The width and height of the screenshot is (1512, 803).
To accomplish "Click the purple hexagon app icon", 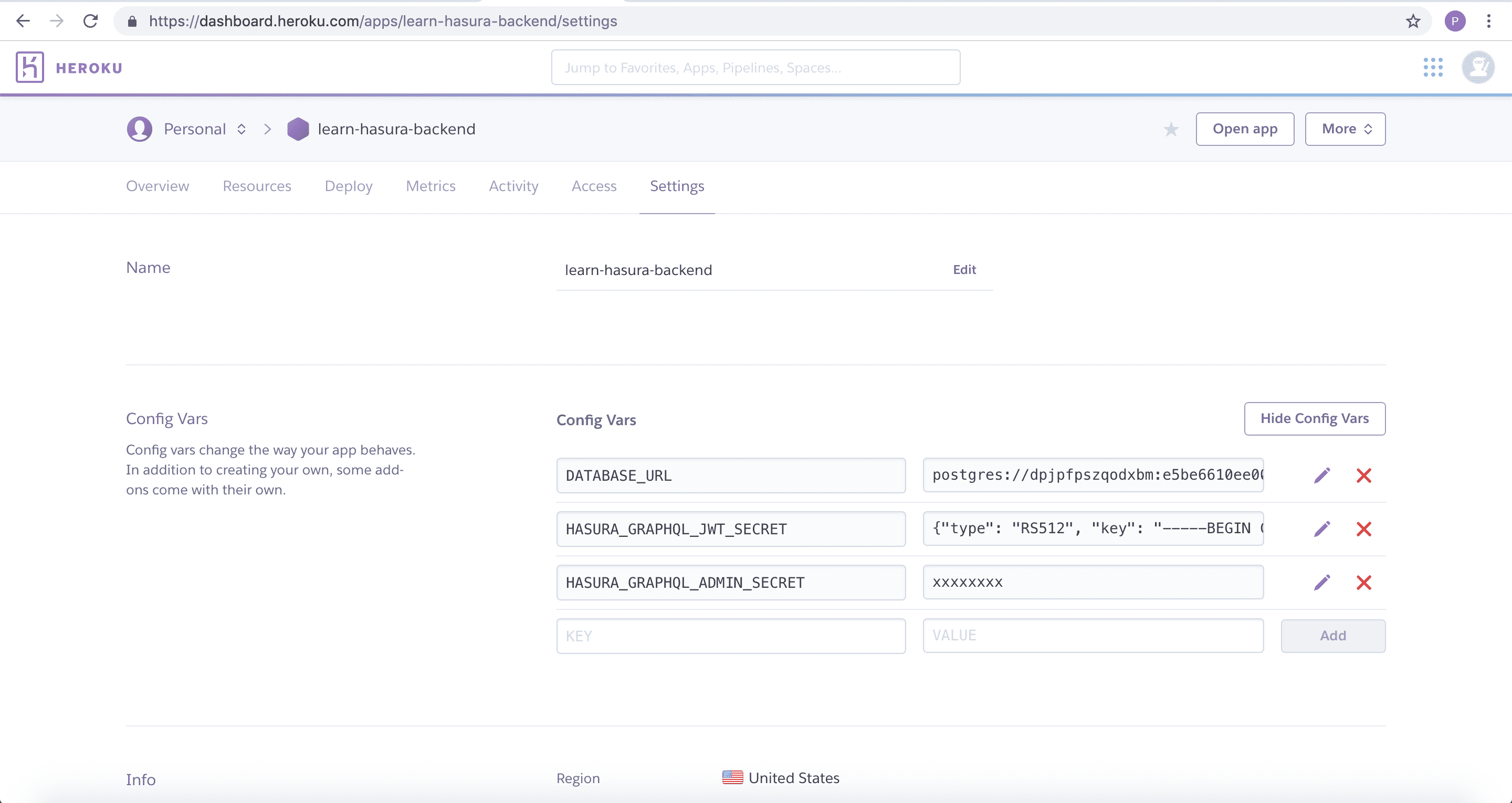I will (298, 129).
